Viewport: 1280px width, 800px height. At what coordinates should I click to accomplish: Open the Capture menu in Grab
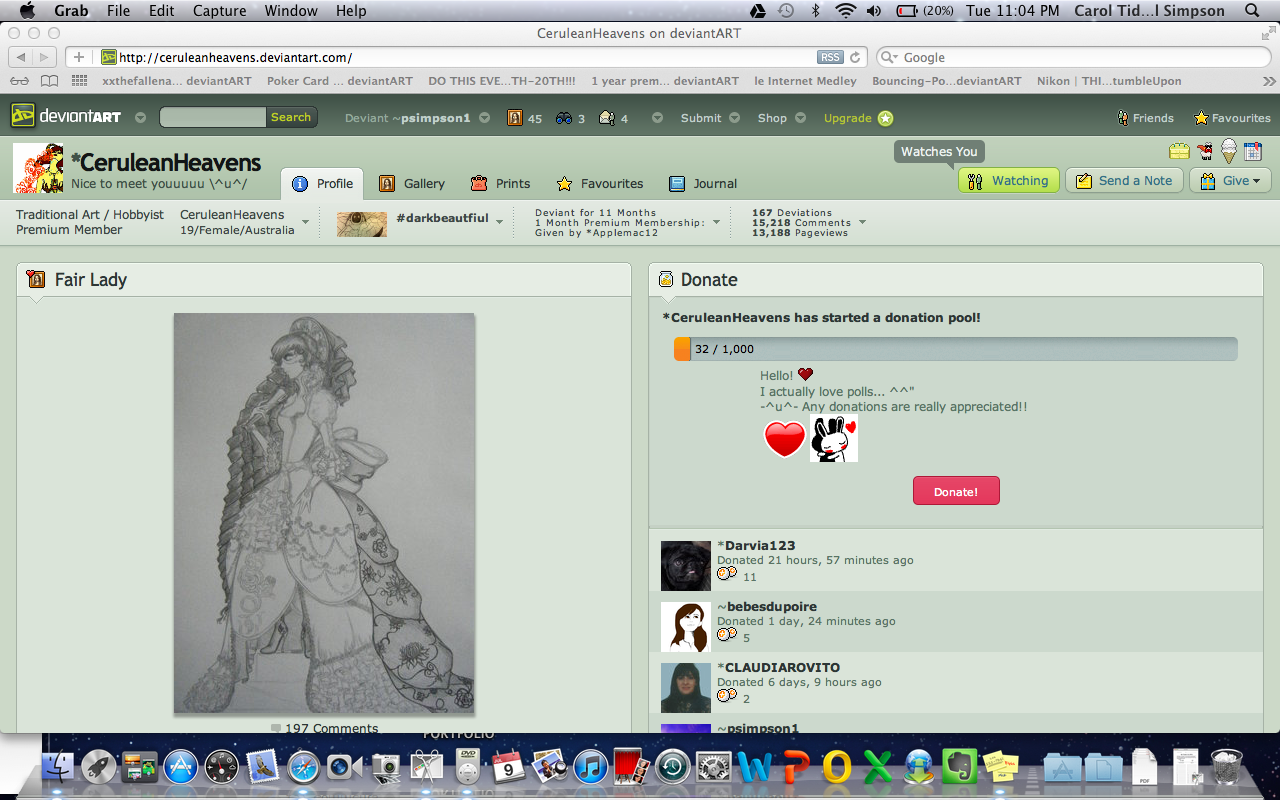coord(219,11)
